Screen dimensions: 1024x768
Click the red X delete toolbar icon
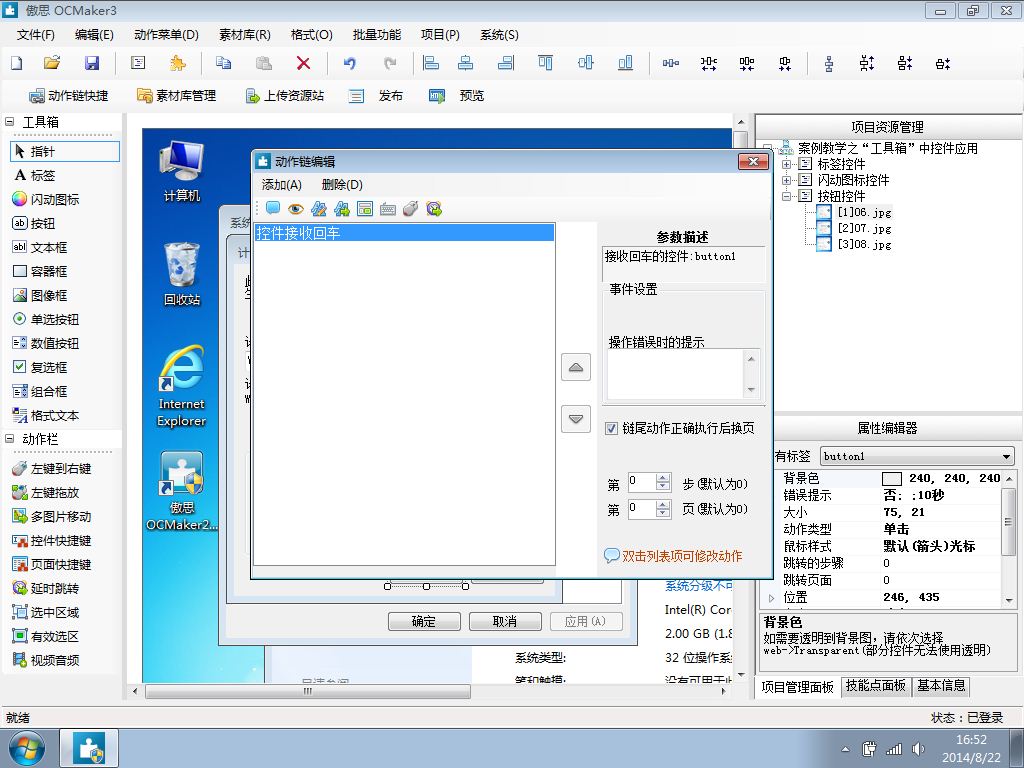pyautogui.click(x=303, y=63)
